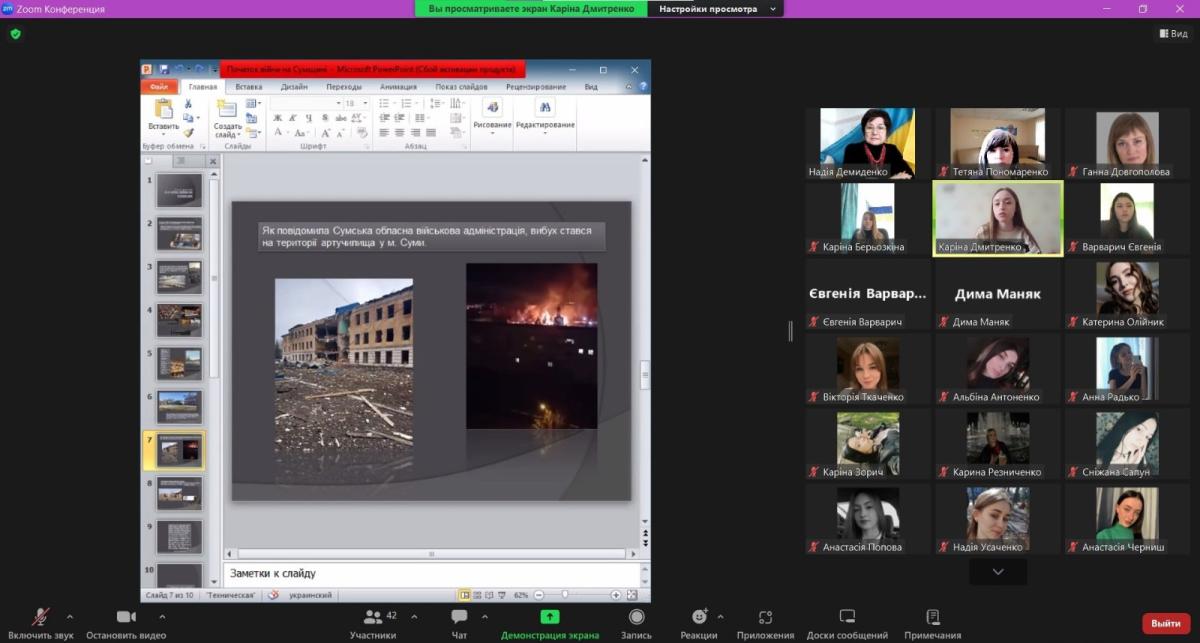
Task: Click the green Share Screen icon
Action: tap(550, 617)
